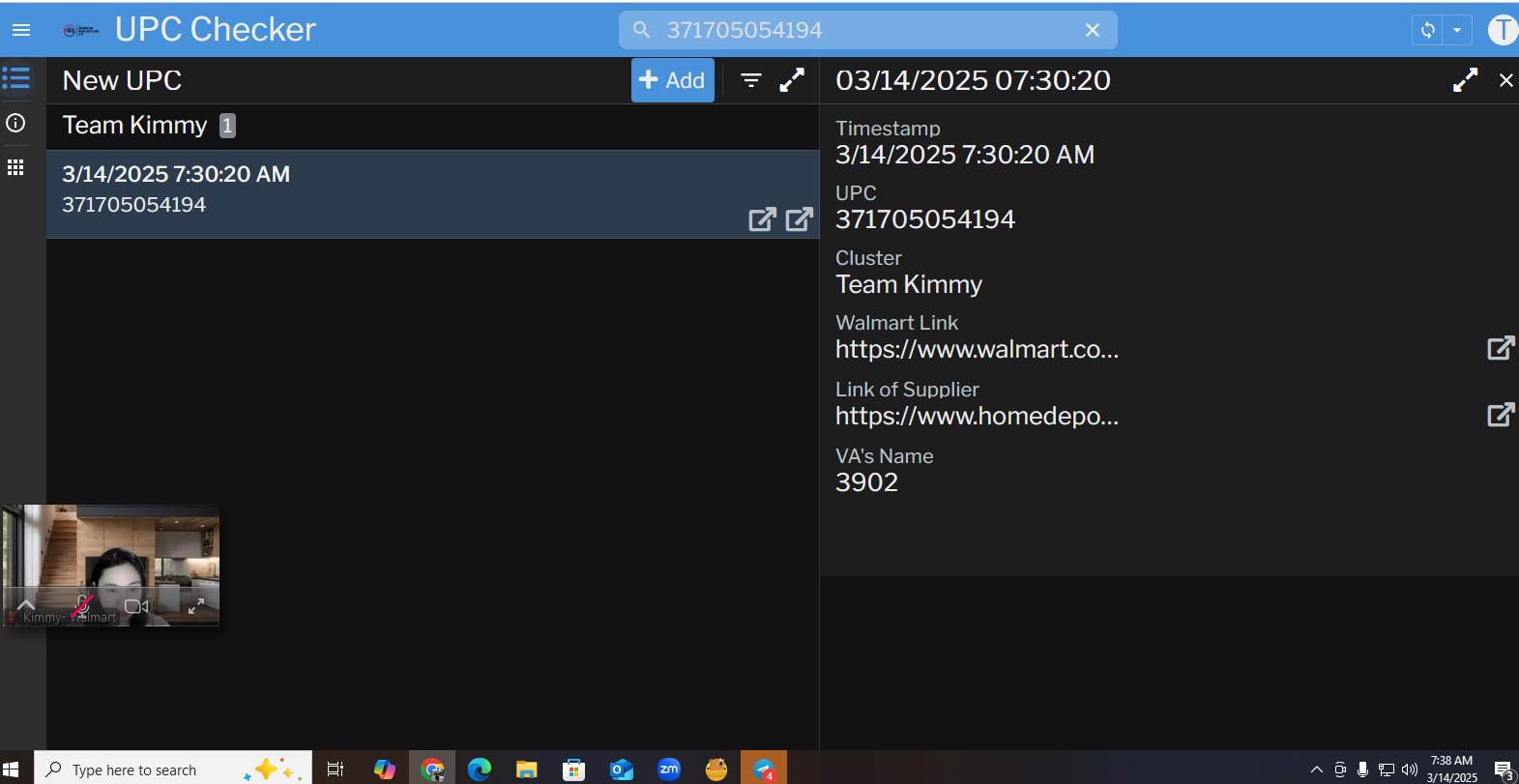Toggle camera in Zoom mini window
The image size is (1519, 784).
[x=136, y=607]
